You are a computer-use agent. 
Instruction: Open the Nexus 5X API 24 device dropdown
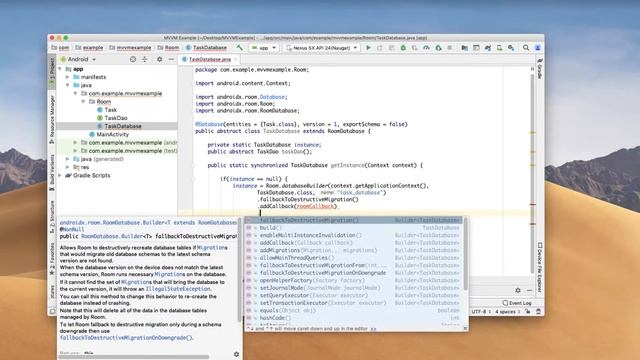pos(322,48)
